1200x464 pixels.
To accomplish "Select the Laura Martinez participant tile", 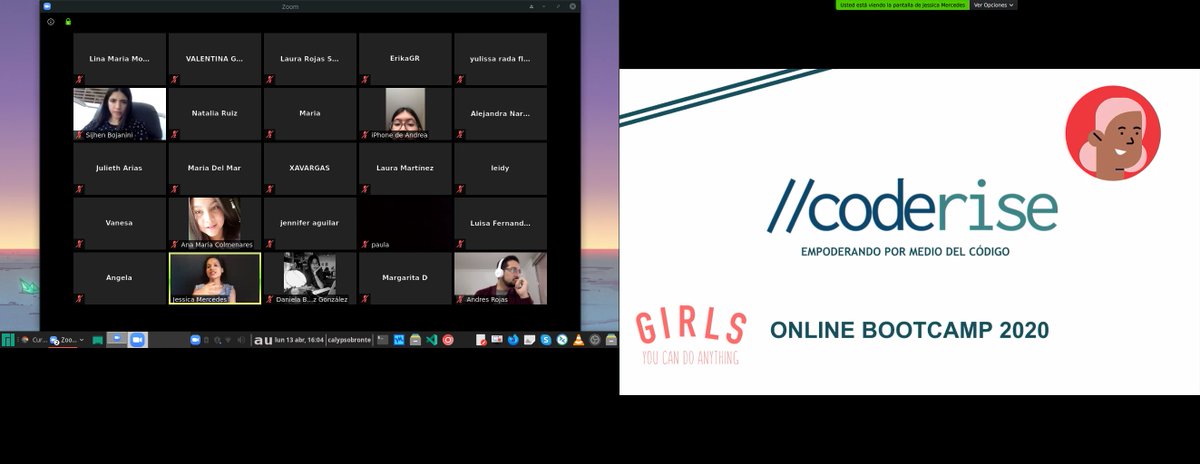I will [x=405, y=168].
